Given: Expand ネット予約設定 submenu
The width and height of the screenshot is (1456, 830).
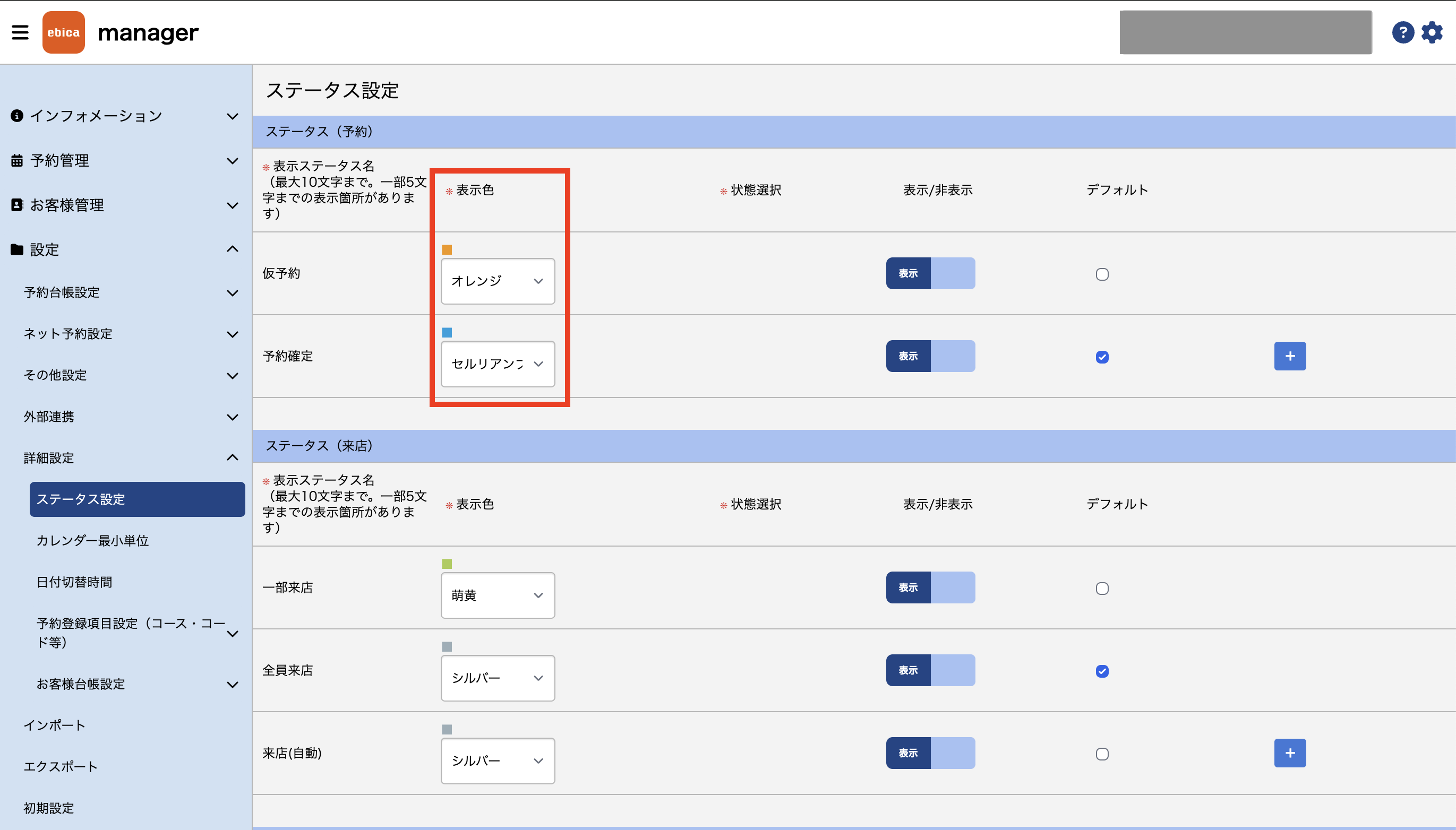Looking at the screenshot, I should pyautogui.click(x=232, y=335).
